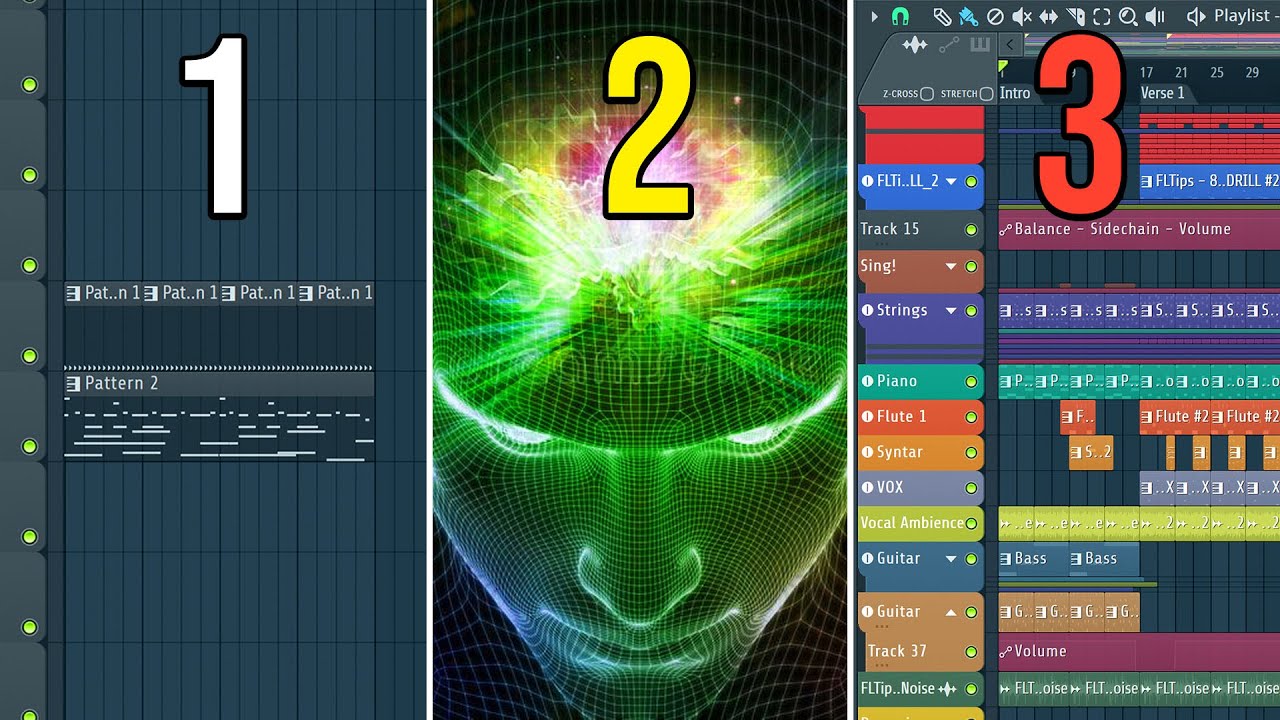Image resolution: width=1280 pixels, height=720 pixels.
Task: Select the Volume automation clip
Action: (1139, 651)
